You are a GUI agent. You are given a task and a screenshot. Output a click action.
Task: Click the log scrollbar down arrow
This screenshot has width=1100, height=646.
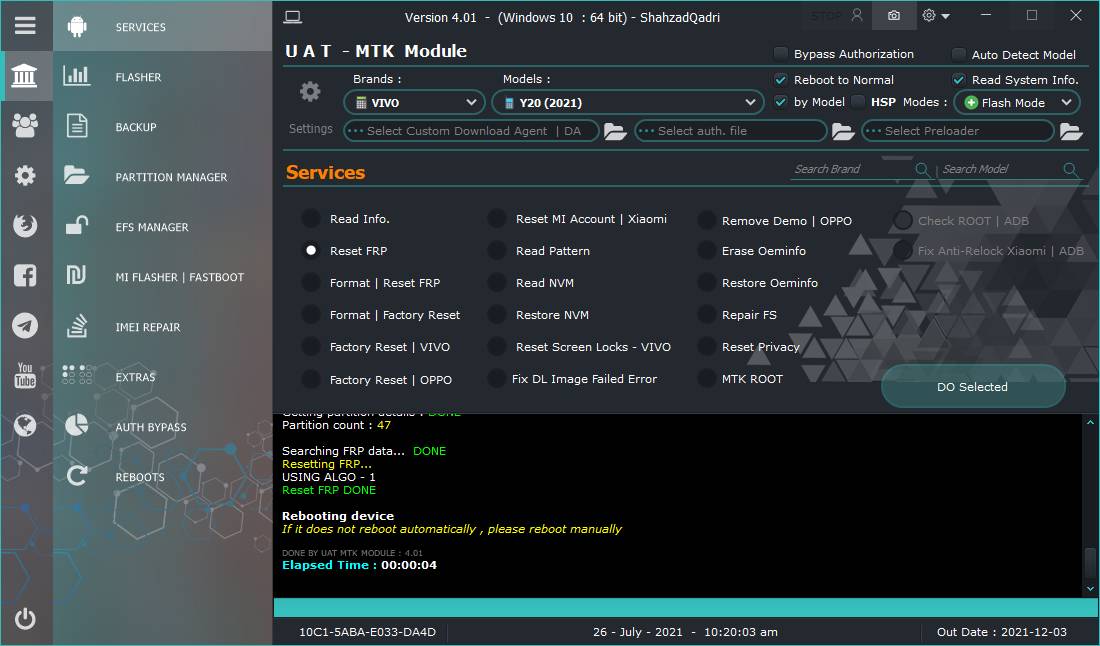click(1090, 589)
